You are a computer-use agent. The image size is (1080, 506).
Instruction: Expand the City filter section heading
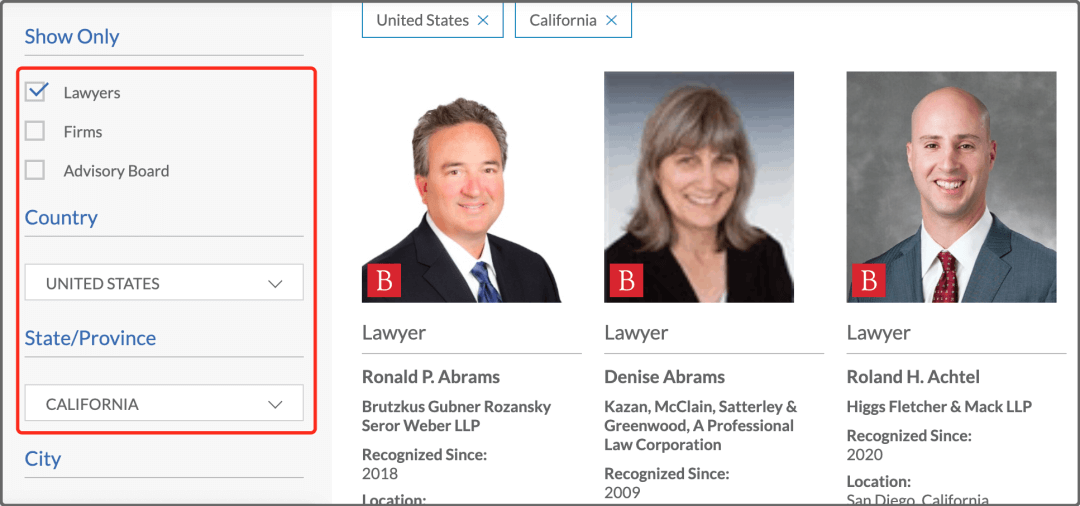pyautogui.click(x=43, y=458)
